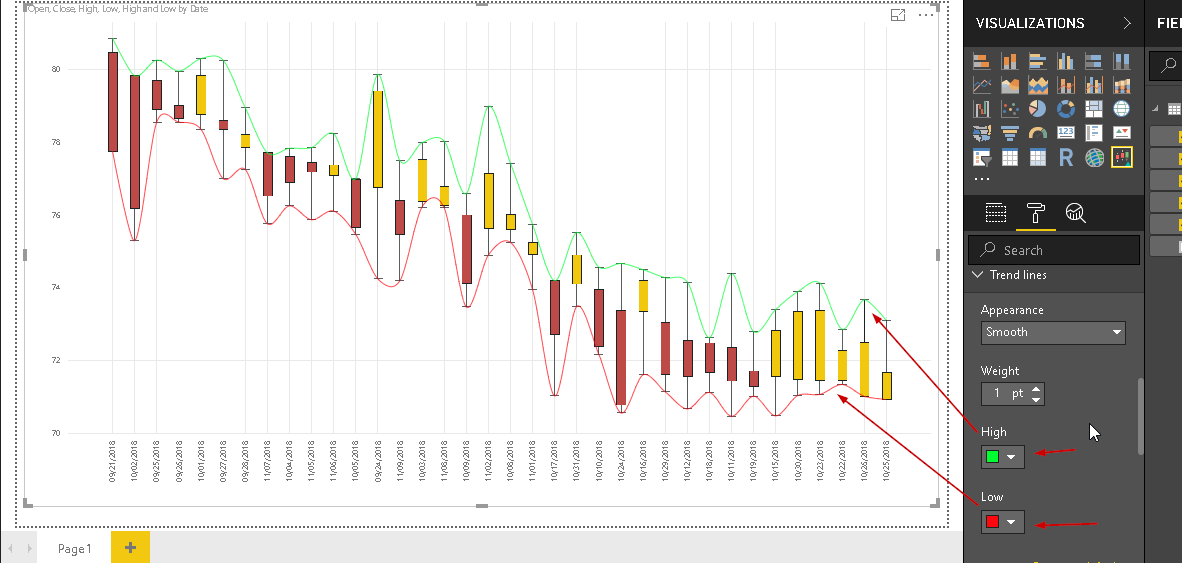Select the Stacked bar chart visual
The width and height of the screenshot is (1182, 563).
point(981,61)
